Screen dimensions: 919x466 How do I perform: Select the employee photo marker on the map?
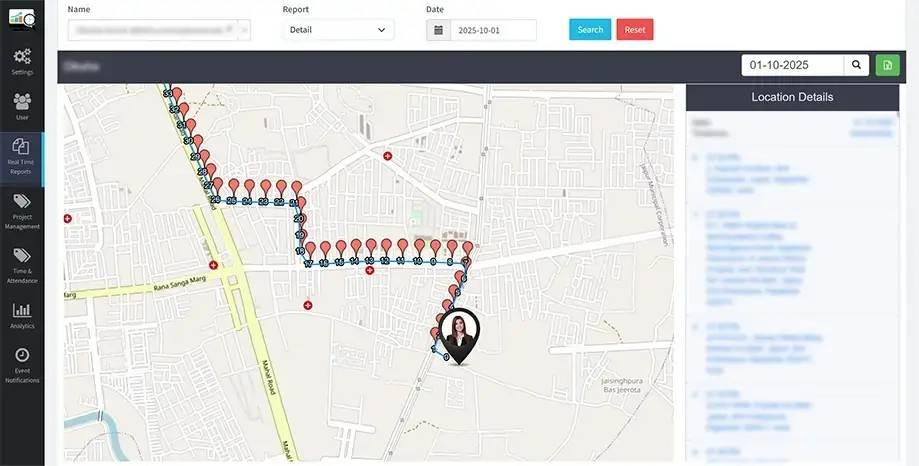pos(459,336)
